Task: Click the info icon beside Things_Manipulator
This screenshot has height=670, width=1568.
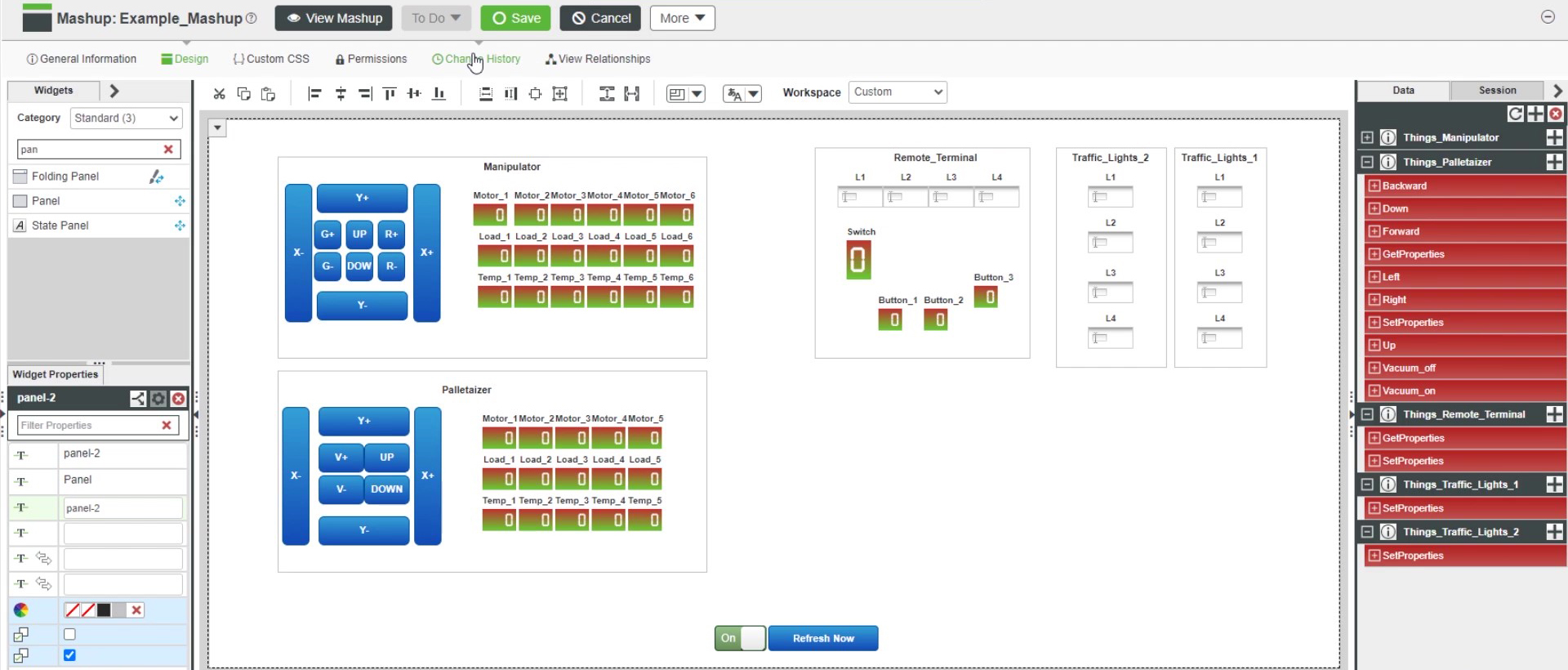Action: [x=1388, y=138]
